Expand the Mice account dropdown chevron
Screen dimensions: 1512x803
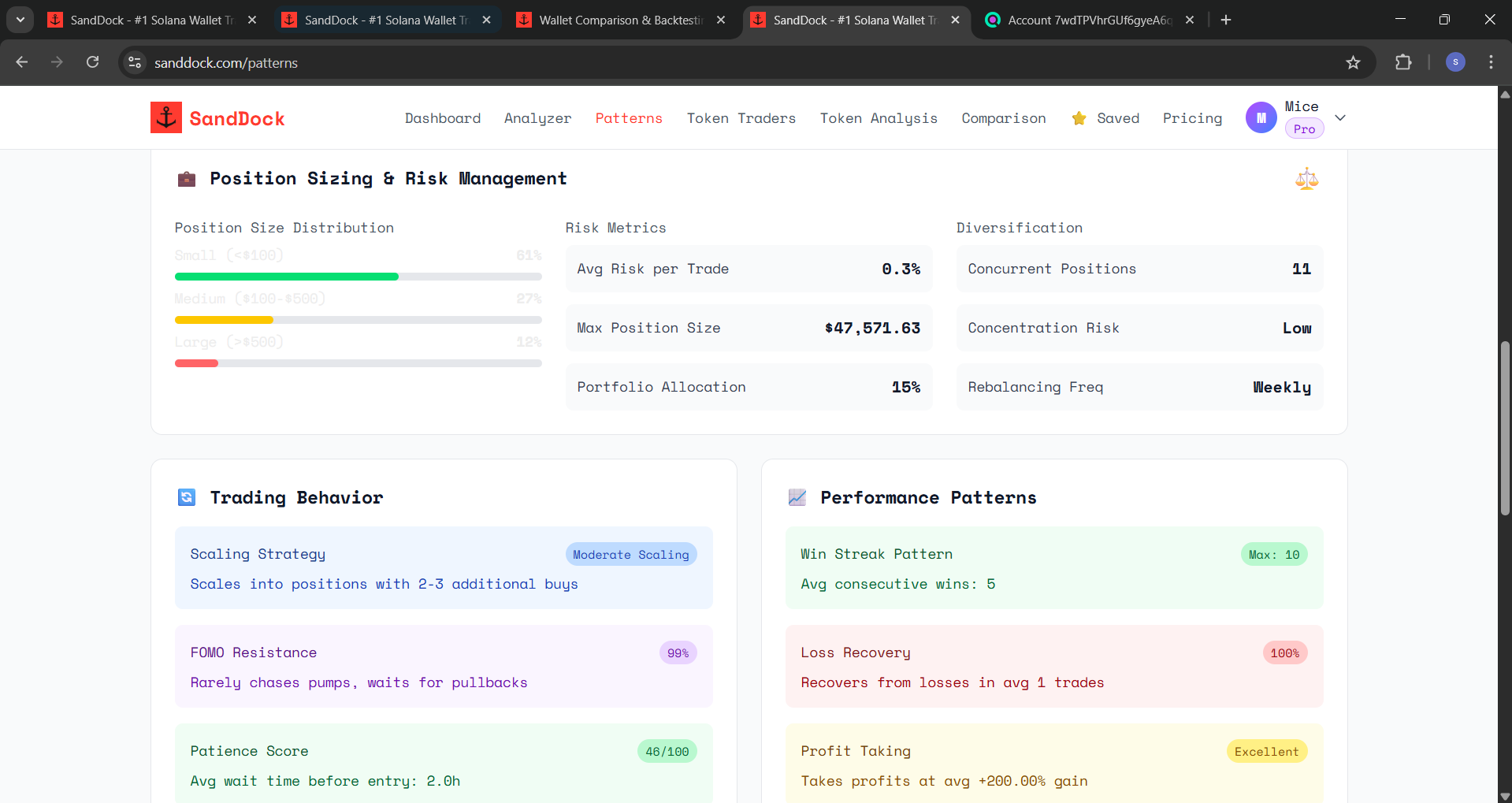(x=1340, y=117)
